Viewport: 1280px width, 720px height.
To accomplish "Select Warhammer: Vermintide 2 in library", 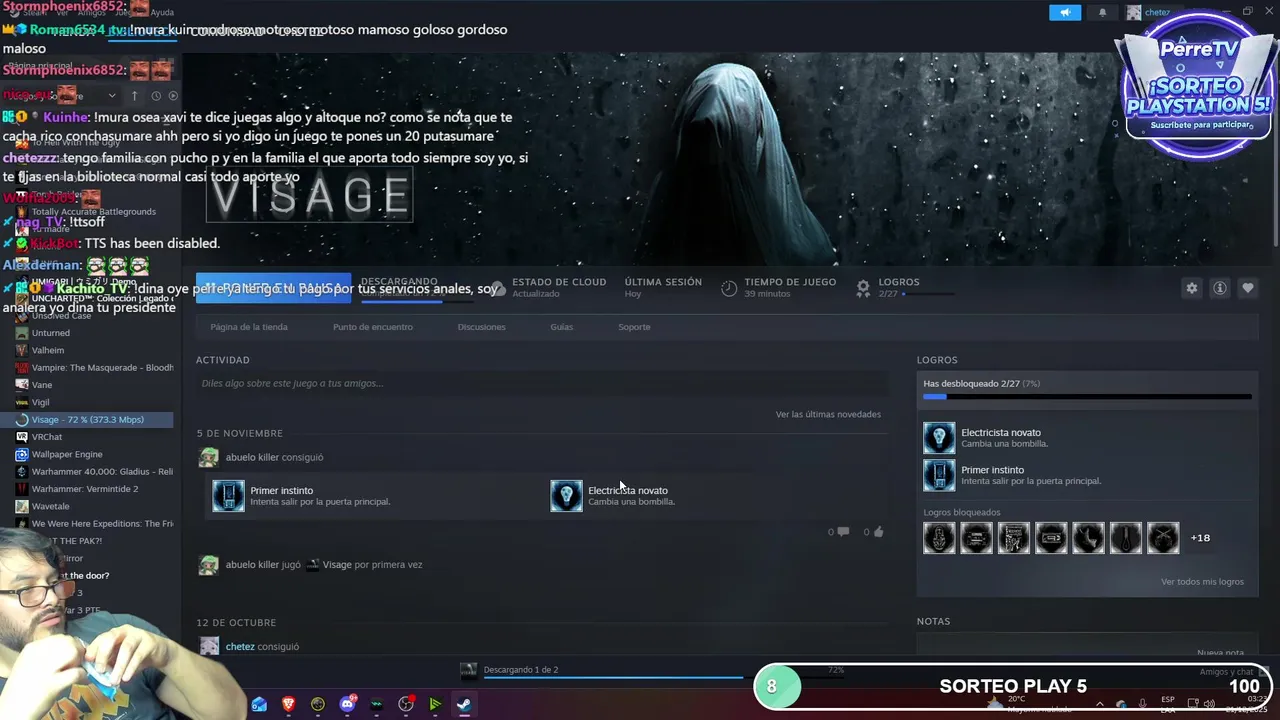I will click(x=87, y=489).
